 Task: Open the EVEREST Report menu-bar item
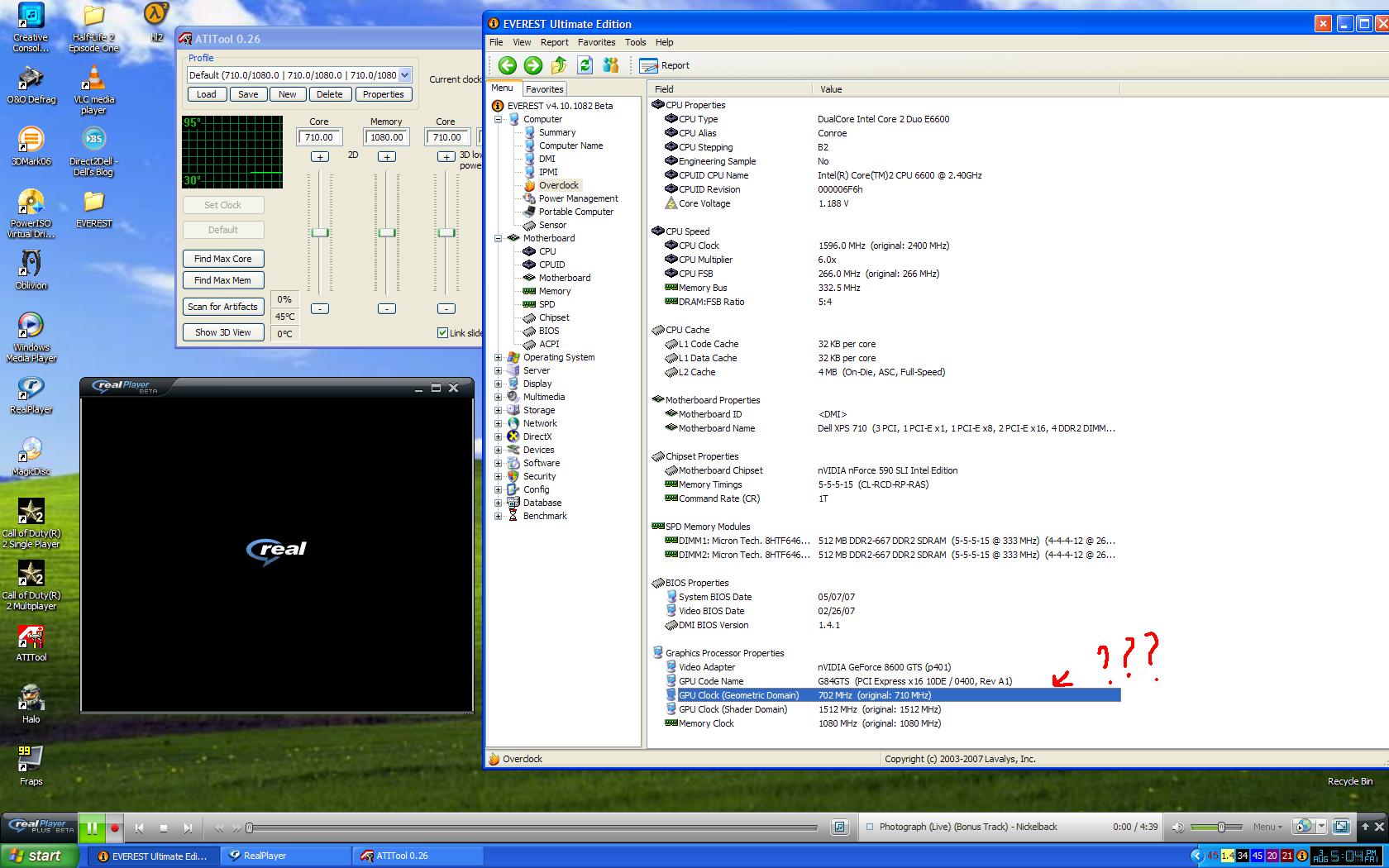(x=554, y=42)
